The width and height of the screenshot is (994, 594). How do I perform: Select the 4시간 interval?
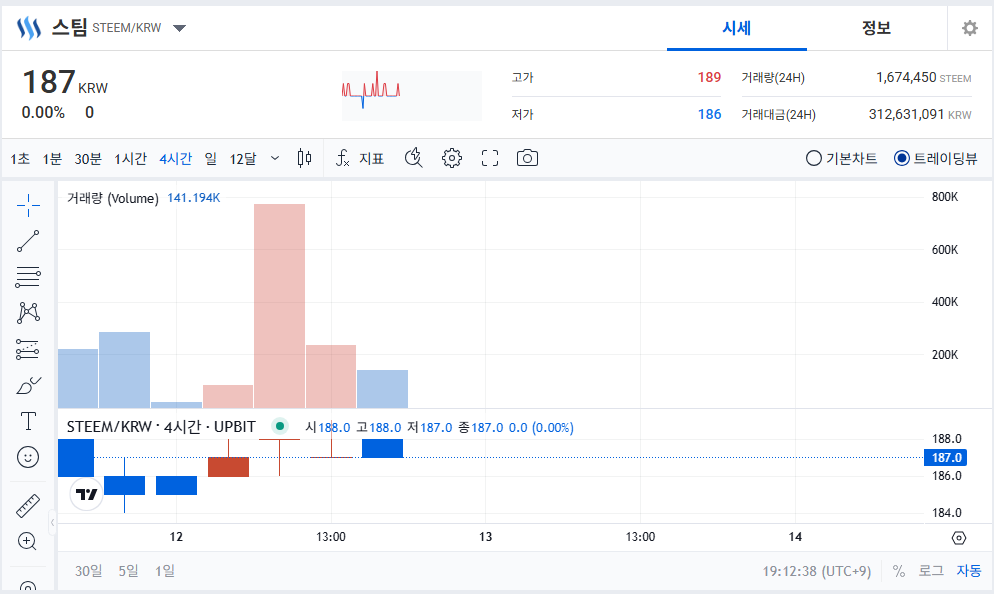tap(176, 158)
